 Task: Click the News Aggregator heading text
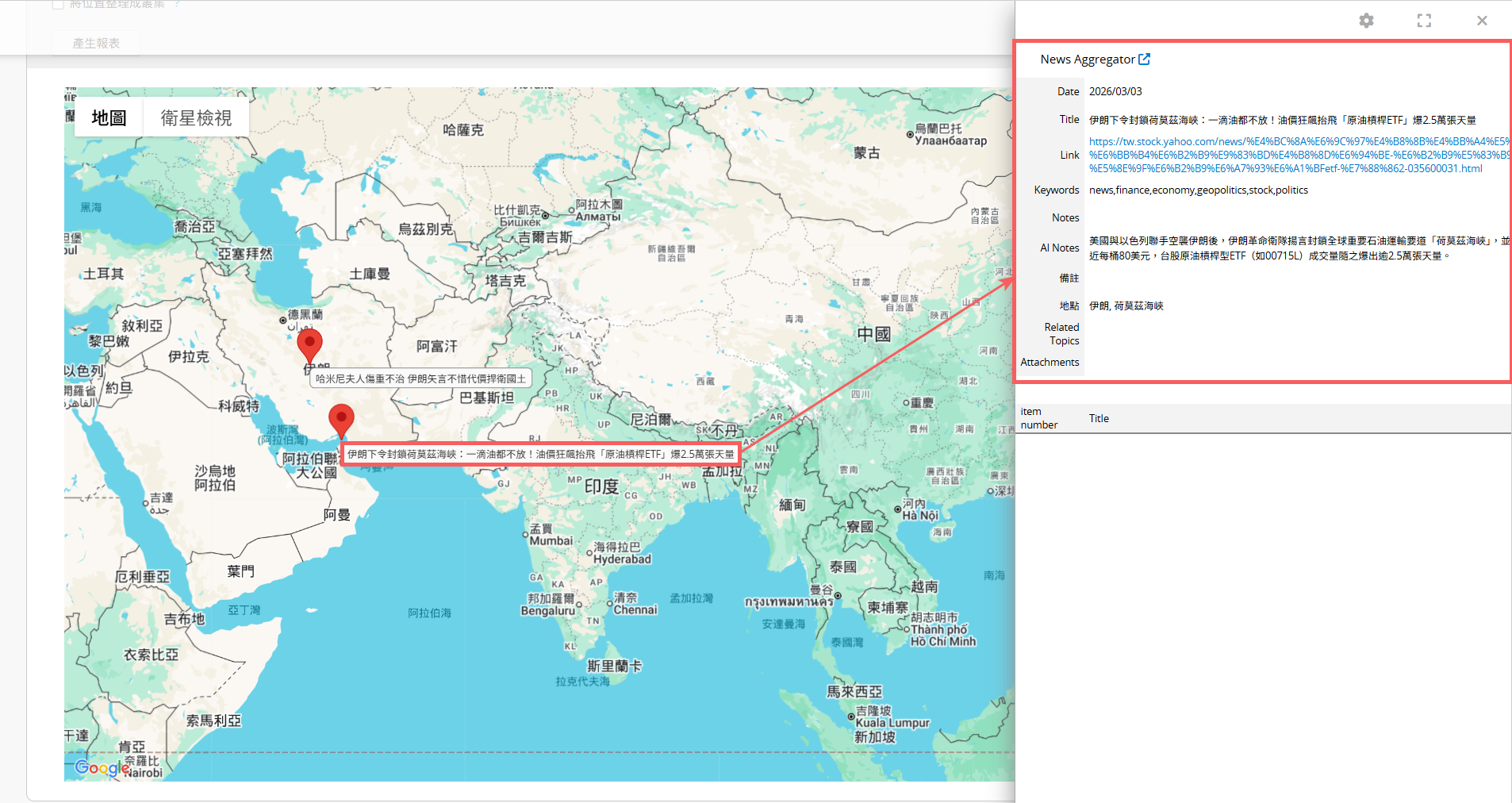point(1087,60)
